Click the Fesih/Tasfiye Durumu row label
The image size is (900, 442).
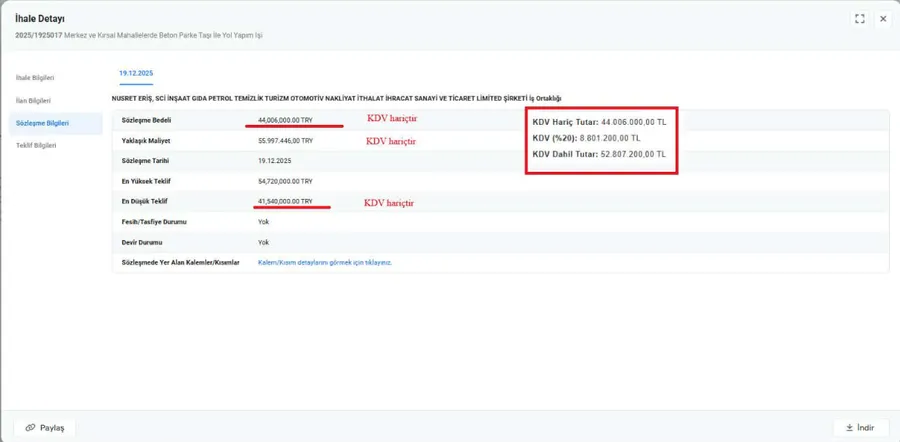[x=154, y=221]
